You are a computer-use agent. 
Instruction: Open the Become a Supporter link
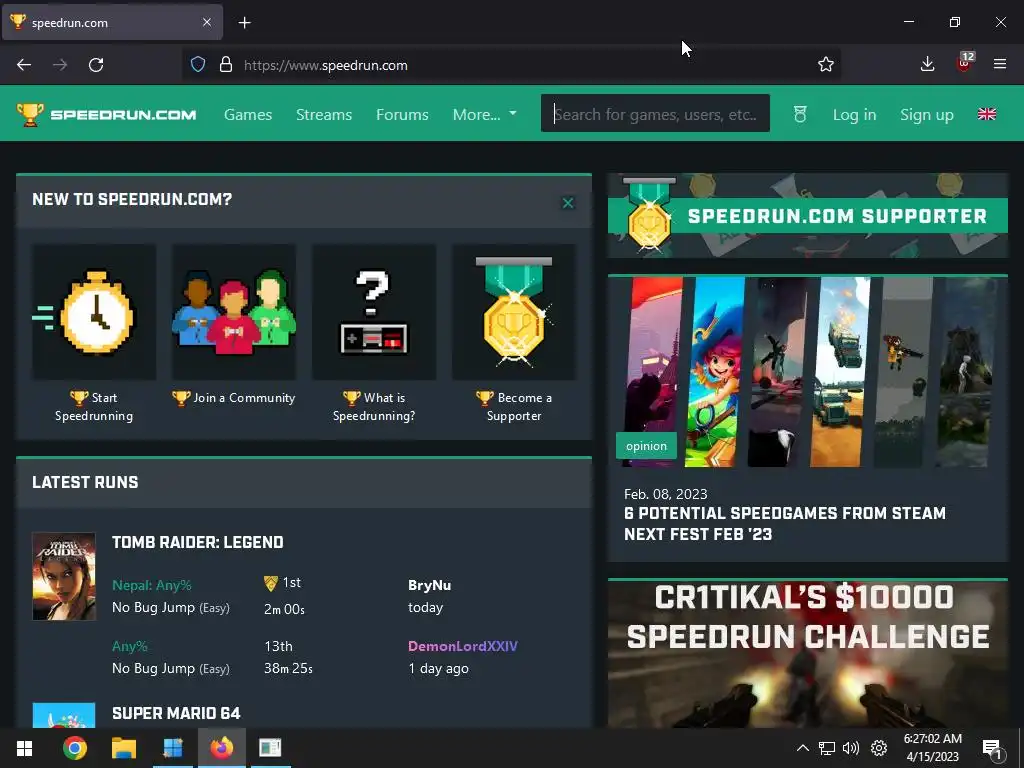514,406
